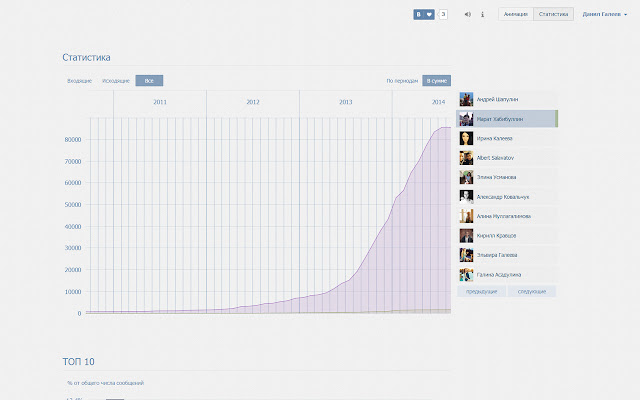
Task: Select Albert Salavatov in the contact list
Action: click(507, 158)
